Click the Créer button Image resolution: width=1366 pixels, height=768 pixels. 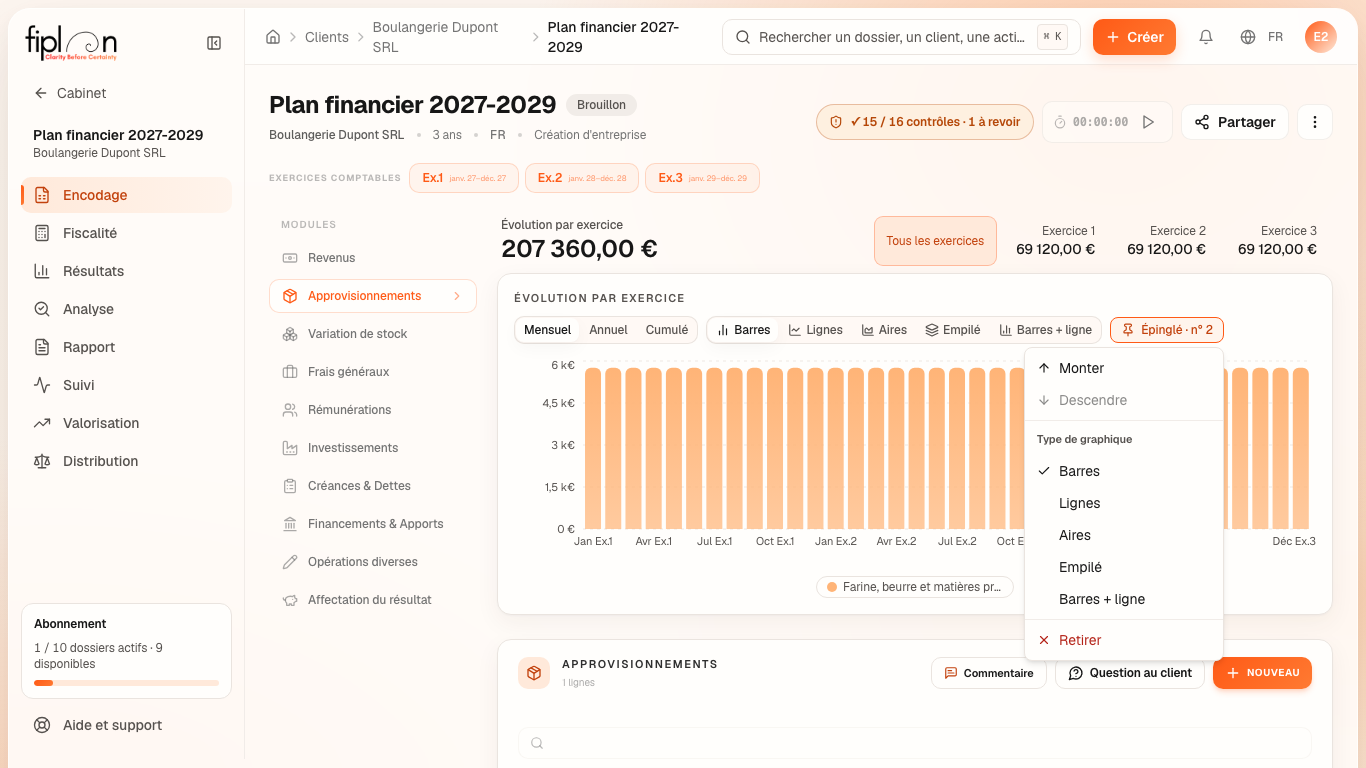click(x=1134, y=37)
